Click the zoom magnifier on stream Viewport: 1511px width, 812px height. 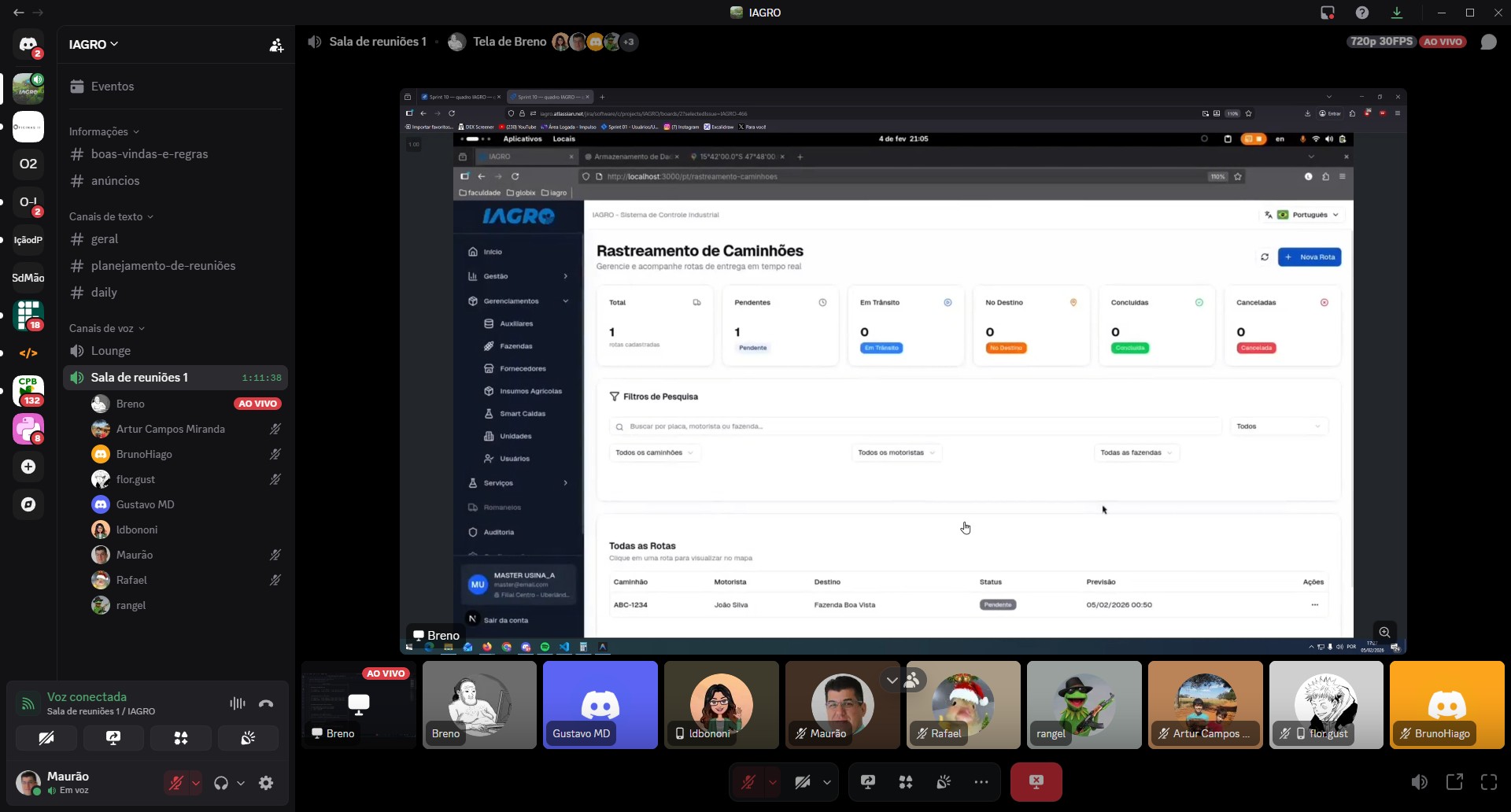coord(1384,633)
